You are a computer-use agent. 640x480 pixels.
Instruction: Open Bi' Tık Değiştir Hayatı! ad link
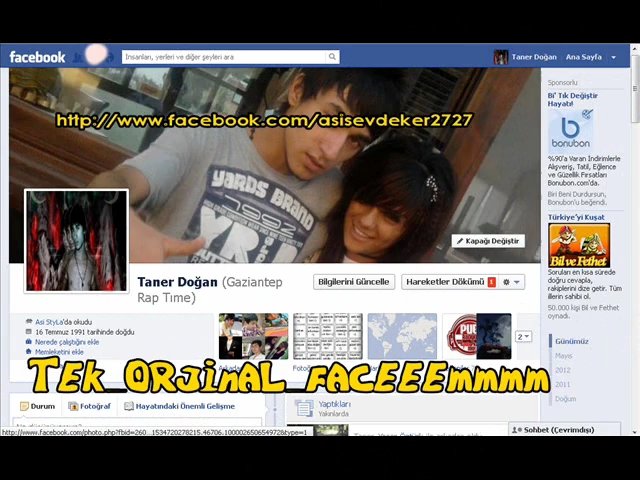(x=572, y=100)
